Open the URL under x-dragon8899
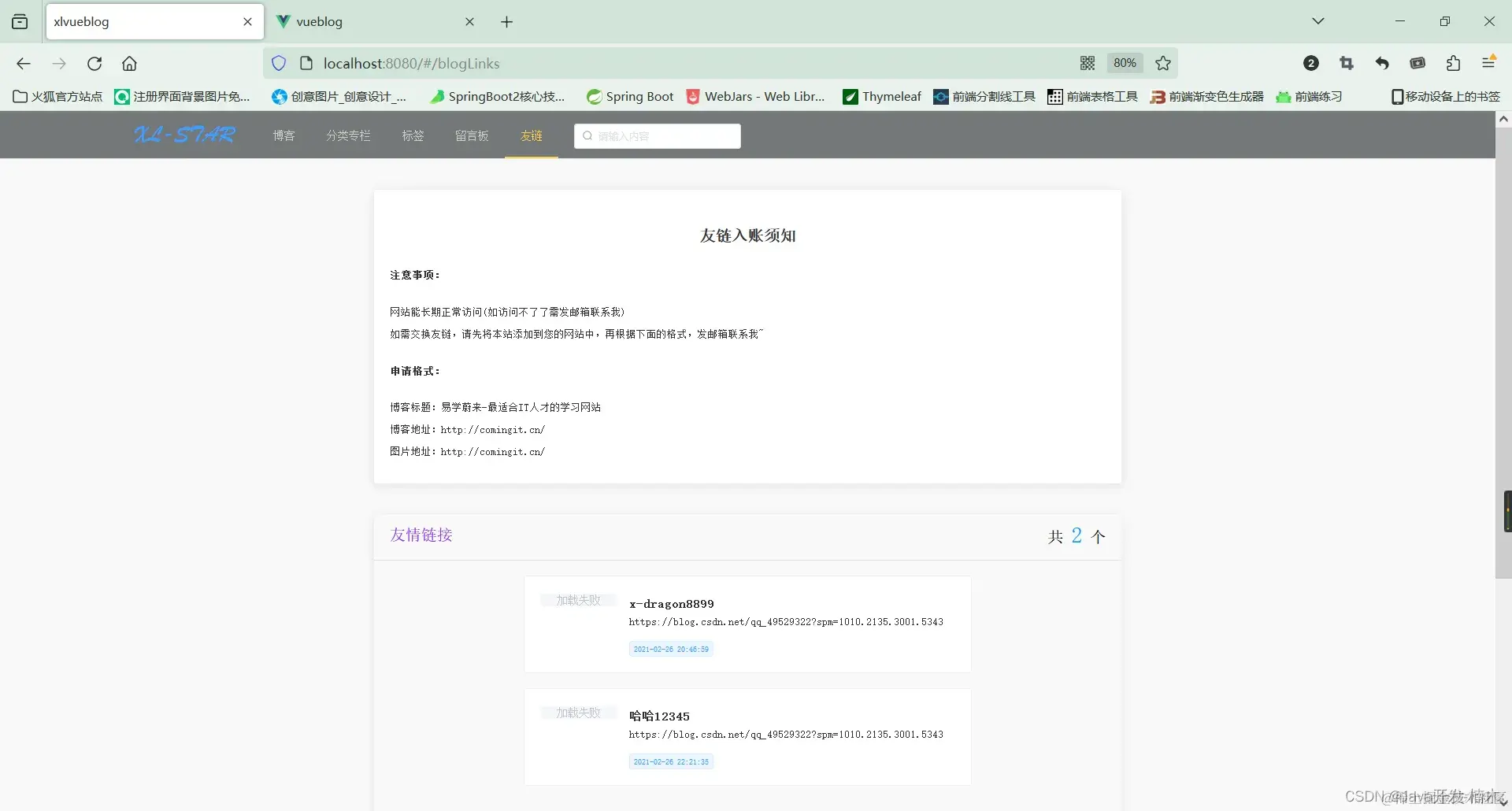Screen dimensions: 1512x811 tap(786, 622)
